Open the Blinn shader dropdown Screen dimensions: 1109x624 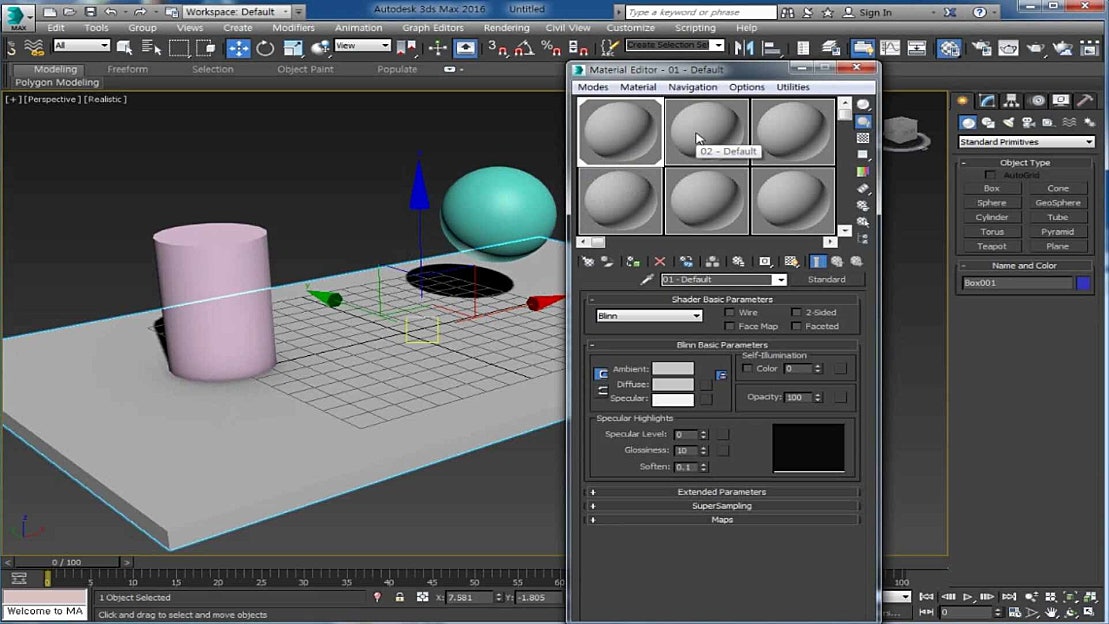[x=648, y=315]
